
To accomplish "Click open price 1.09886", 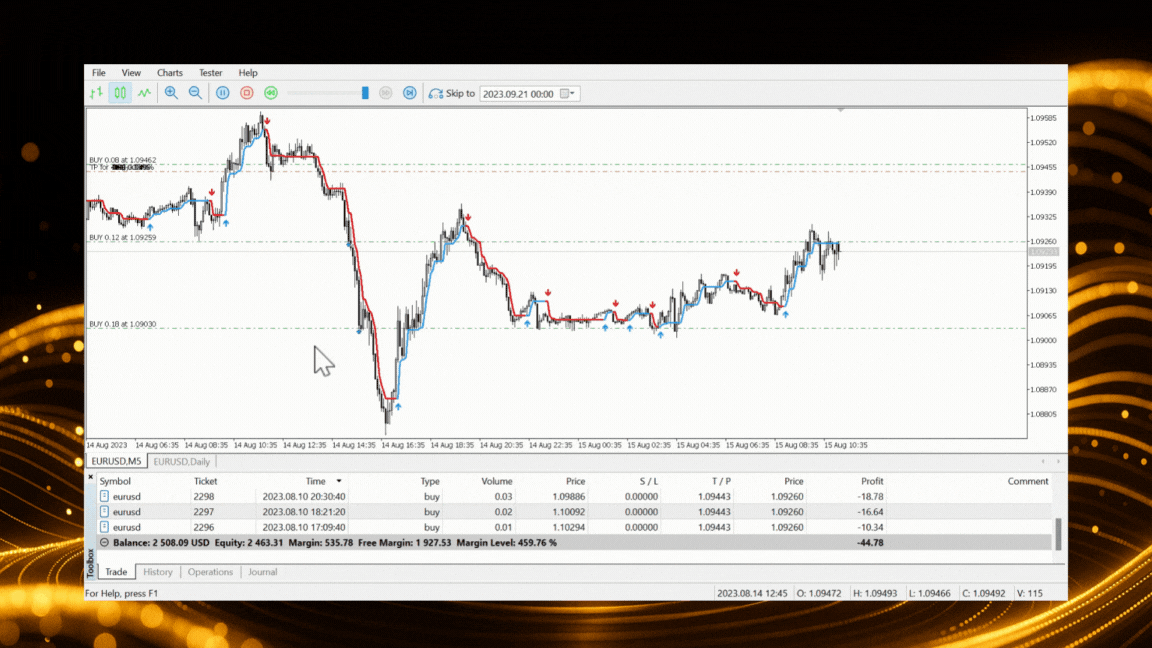I will click(x=569, y=497).
